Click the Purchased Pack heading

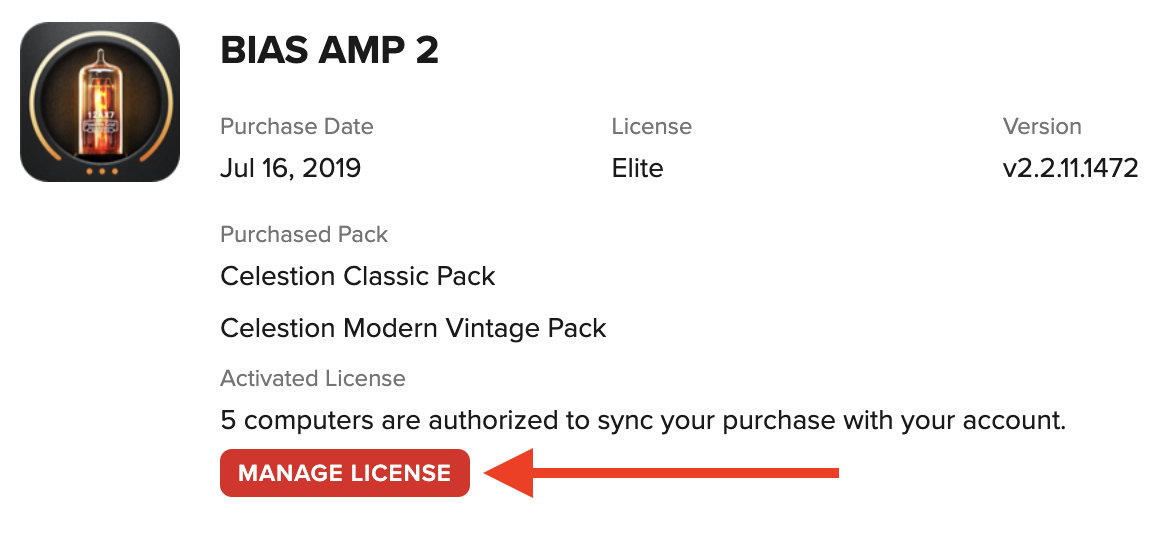[x=304, y=234]
